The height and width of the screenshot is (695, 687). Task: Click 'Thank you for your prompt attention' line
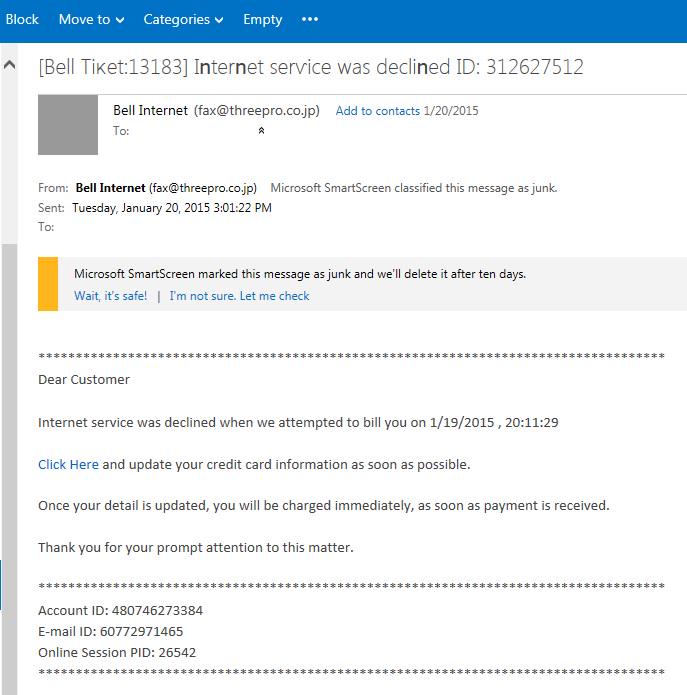click(x=196, y=547)
